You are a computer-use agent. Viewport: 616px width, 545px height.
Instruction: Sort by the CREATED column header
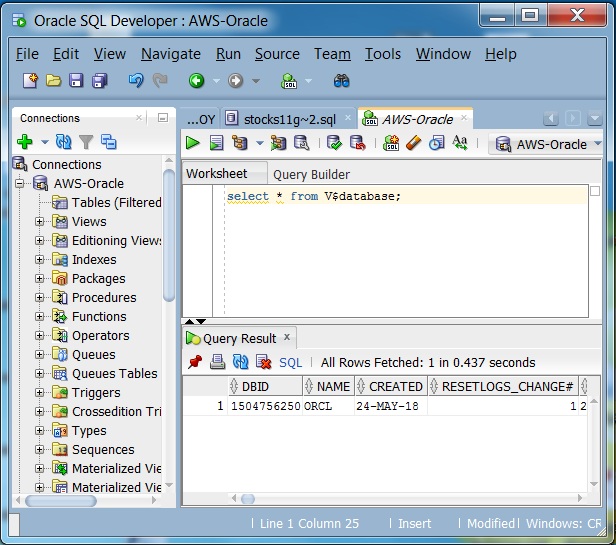point(391,387)
